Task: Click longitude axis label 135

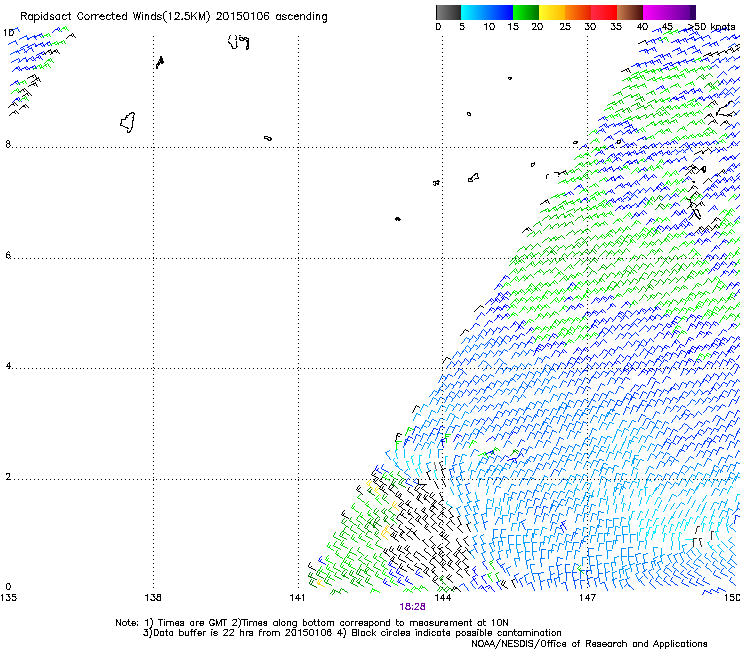Action: coord(8,598)
